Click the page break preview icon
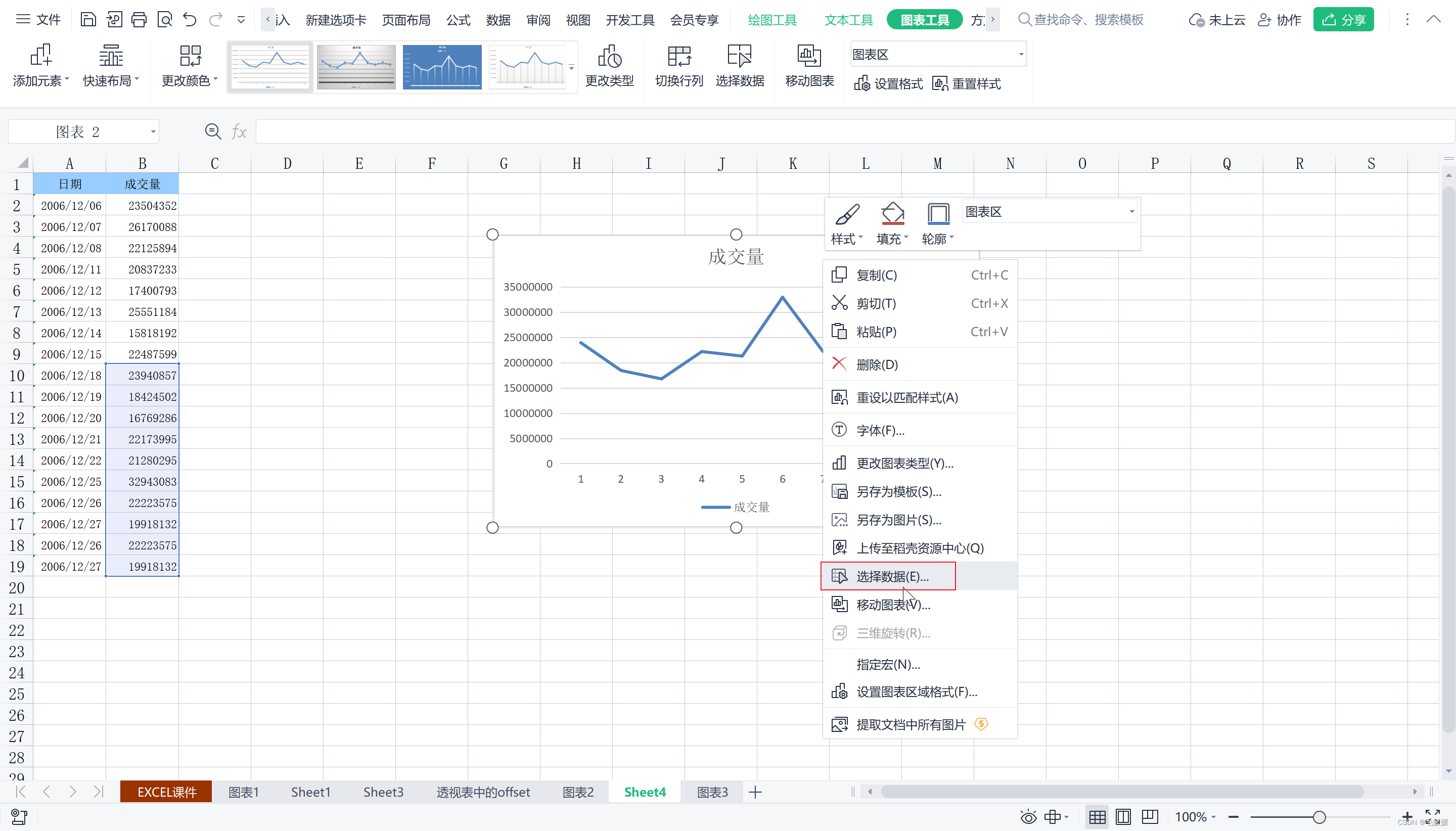This screenshot has height=831, width=1456. [1150, 817]
